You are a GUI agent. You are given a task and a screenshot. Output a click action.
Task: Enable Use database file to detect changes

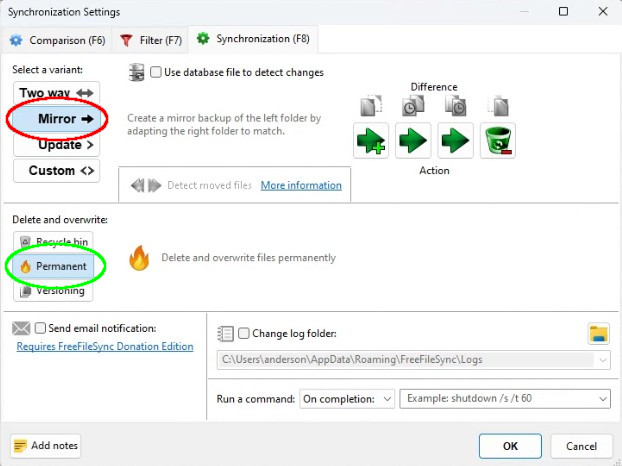[x=156, y=72]
